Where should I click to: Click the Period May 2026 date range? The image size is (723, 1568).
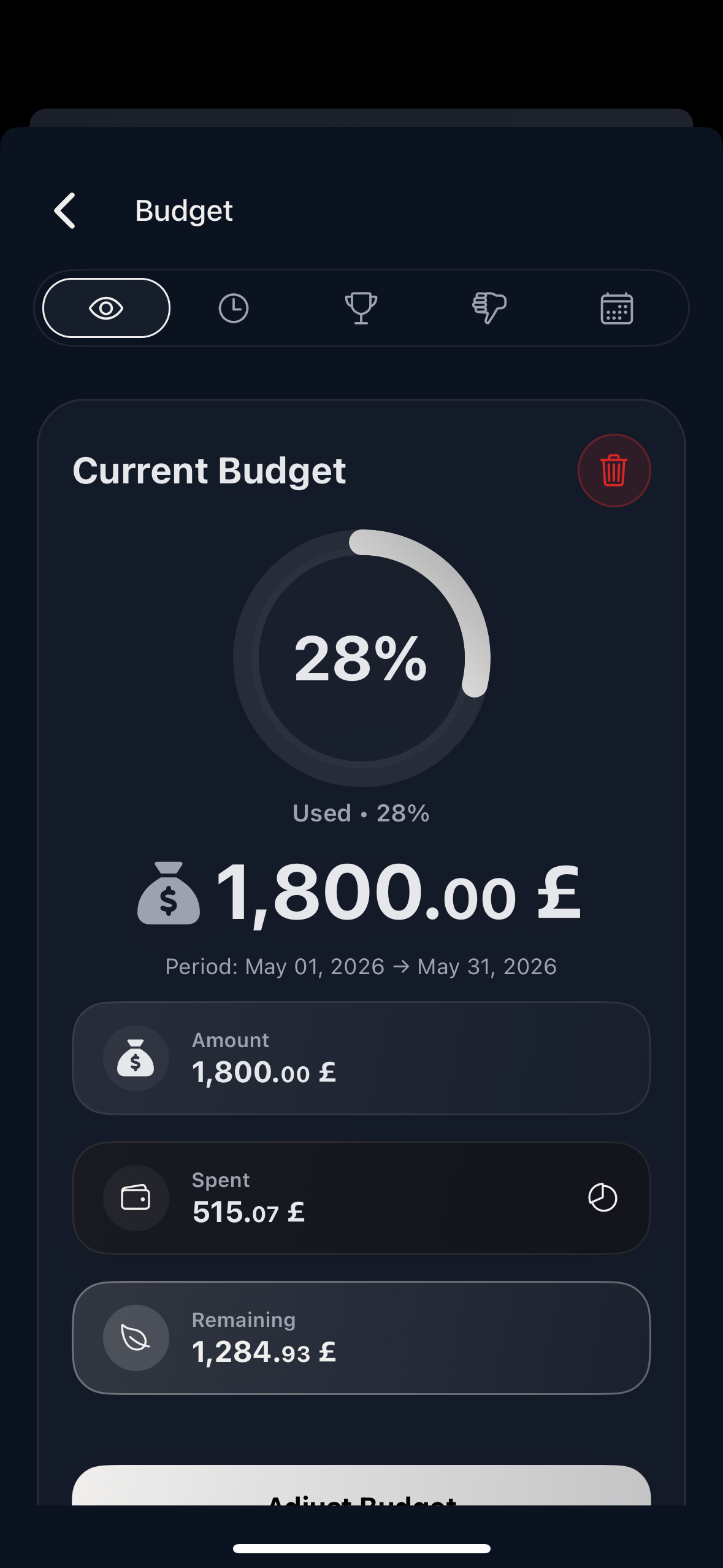click(x=361, y=967)
